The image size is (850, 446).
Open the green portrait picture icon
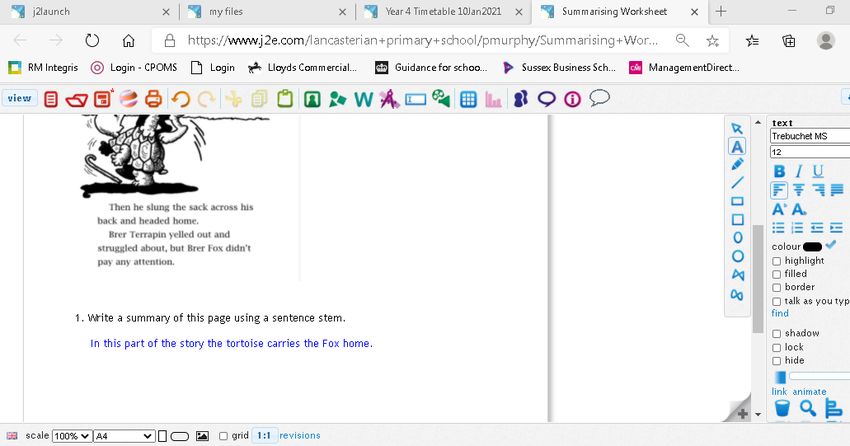tap(312, 99)
